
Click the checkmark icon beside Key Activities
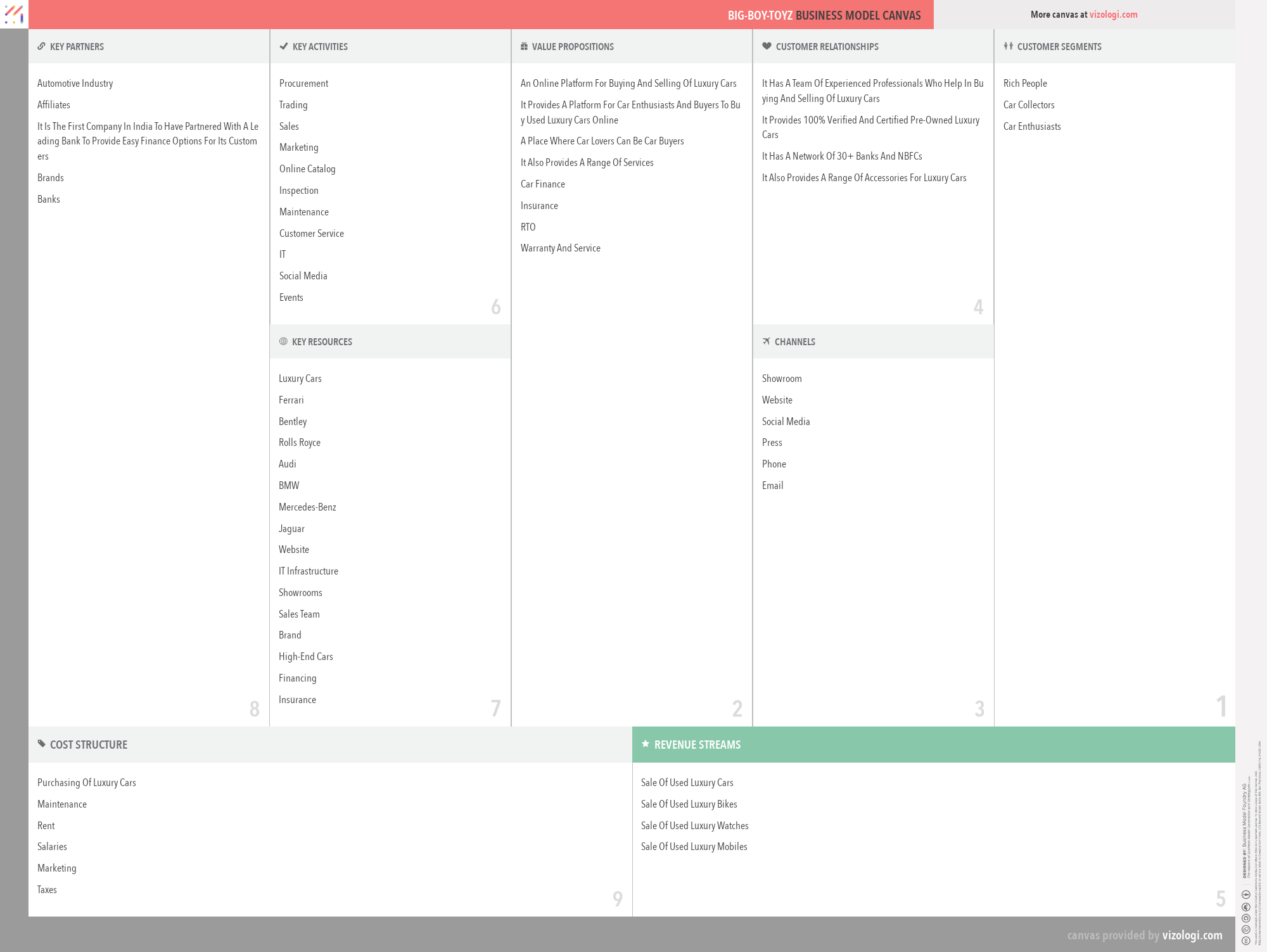[x=284, y=46]
